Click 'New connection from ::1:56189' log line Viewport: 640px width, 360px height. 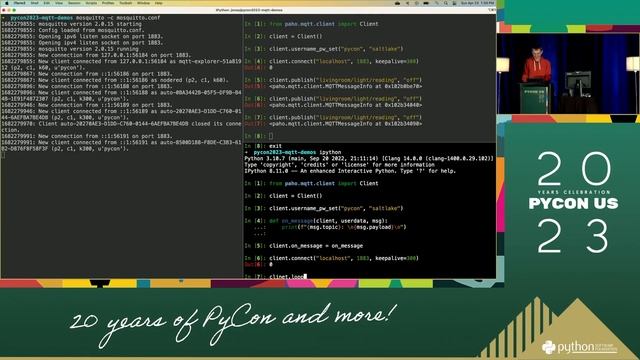coord(87,105)
